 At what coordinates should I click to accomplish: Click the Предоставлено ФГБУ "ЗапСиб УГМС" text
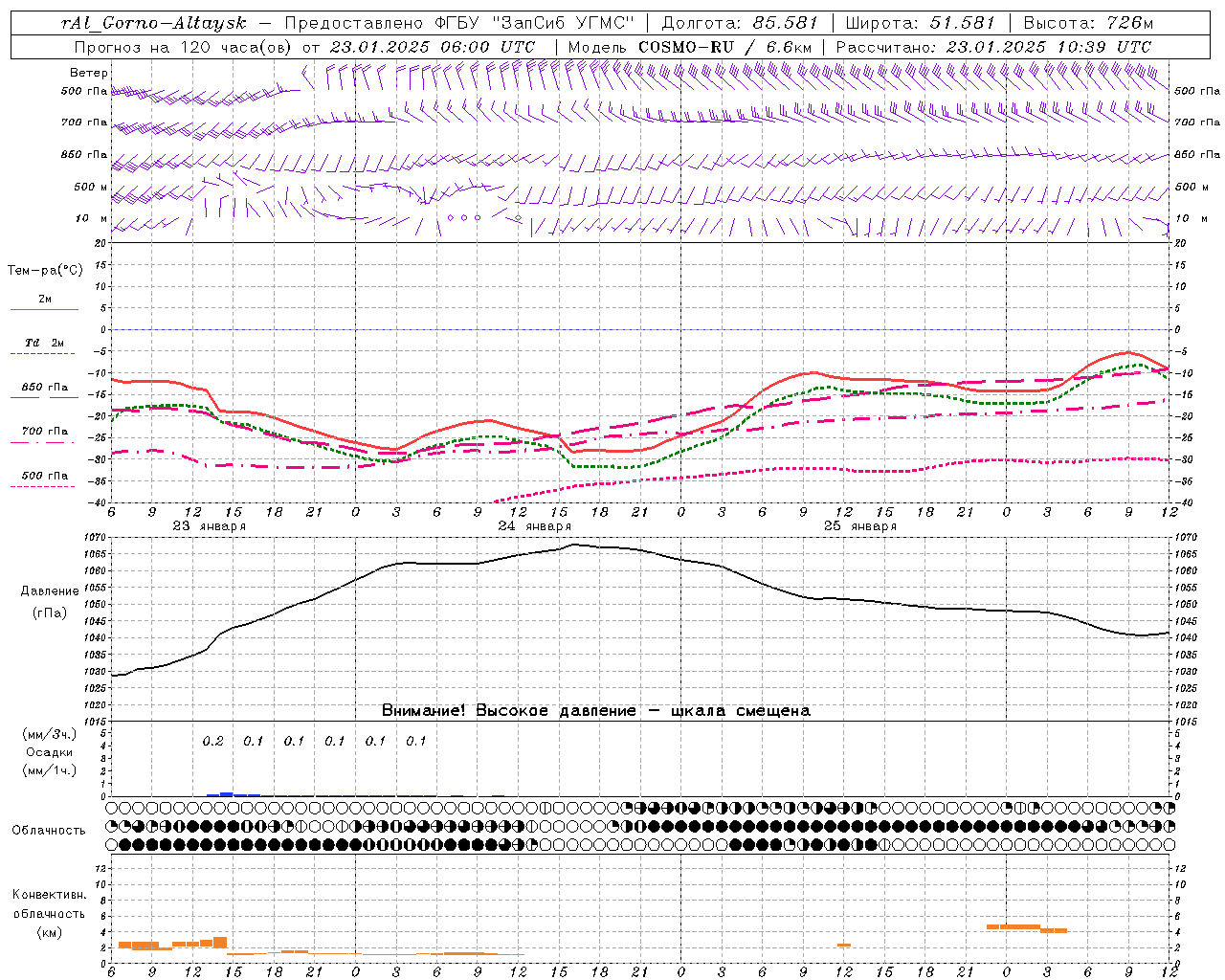point(458,22)
